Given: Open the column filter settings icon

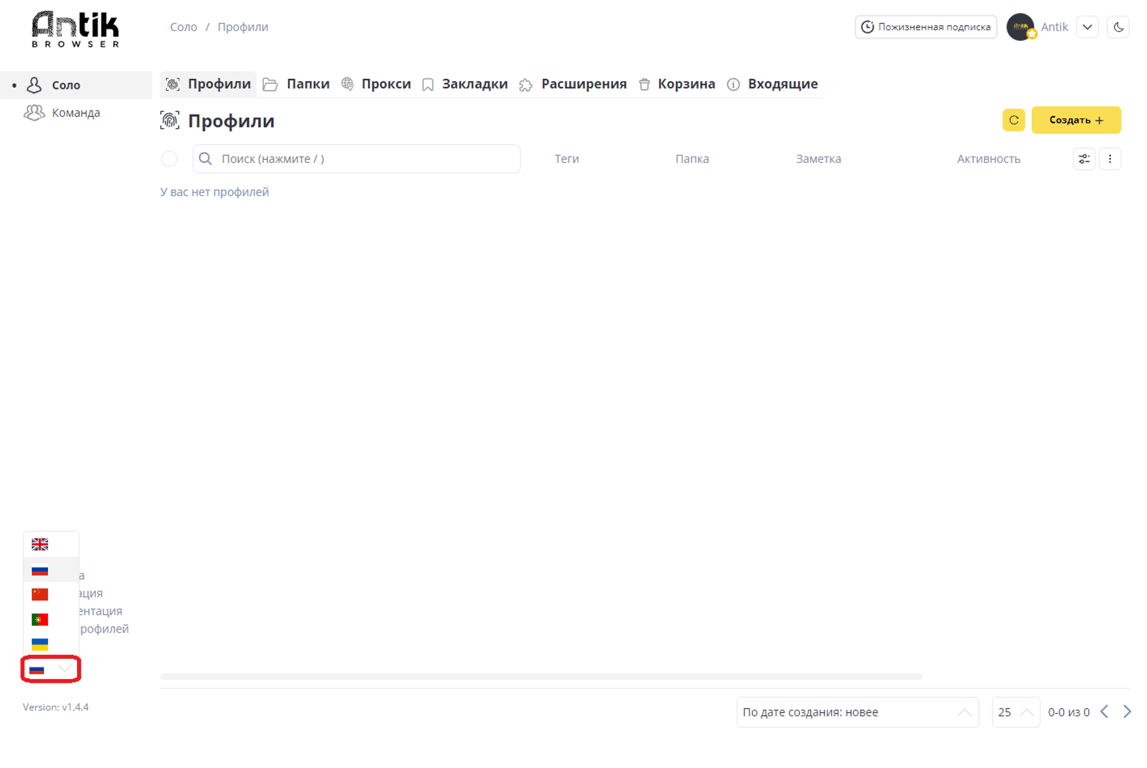Looking at the screenshot, I should [x=1084, y=159].
